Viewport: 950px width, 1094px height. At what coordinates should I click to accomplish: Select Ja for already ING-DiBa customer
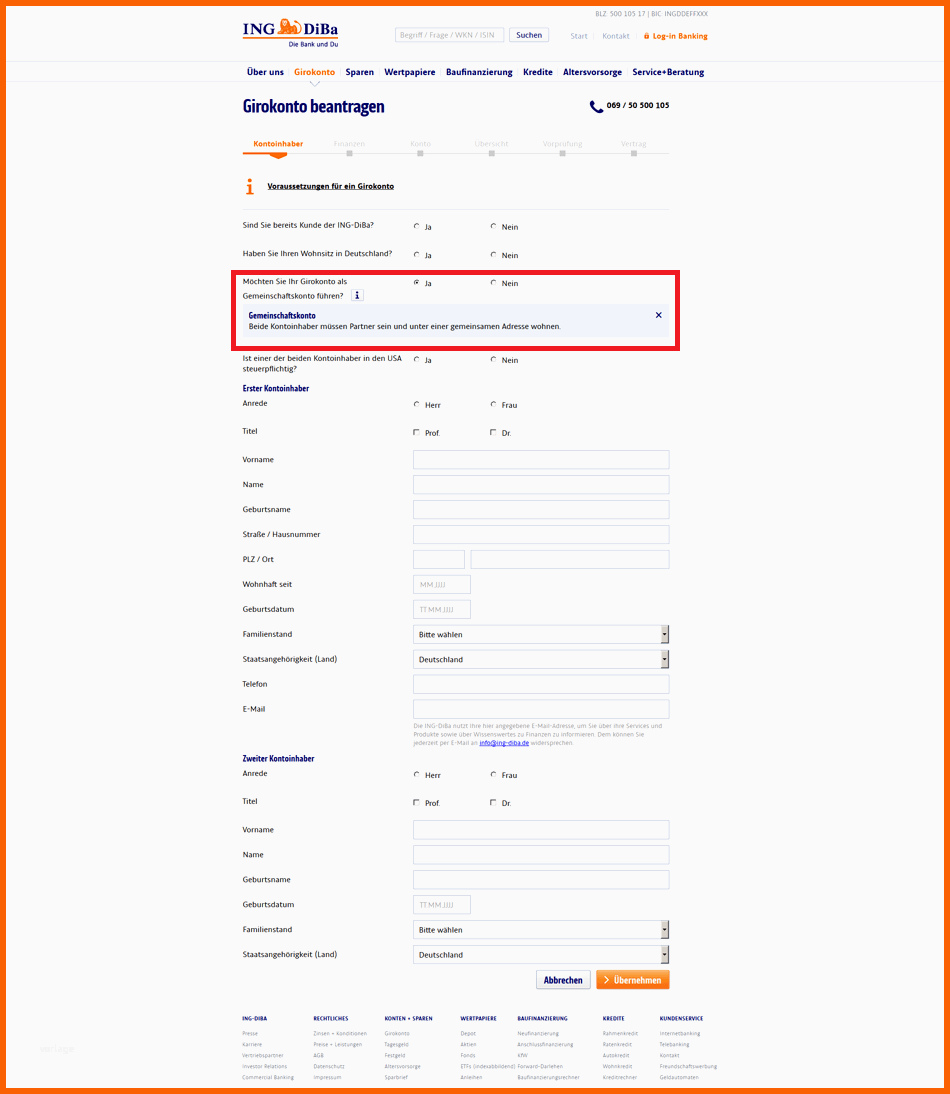(x=416, y=226)
